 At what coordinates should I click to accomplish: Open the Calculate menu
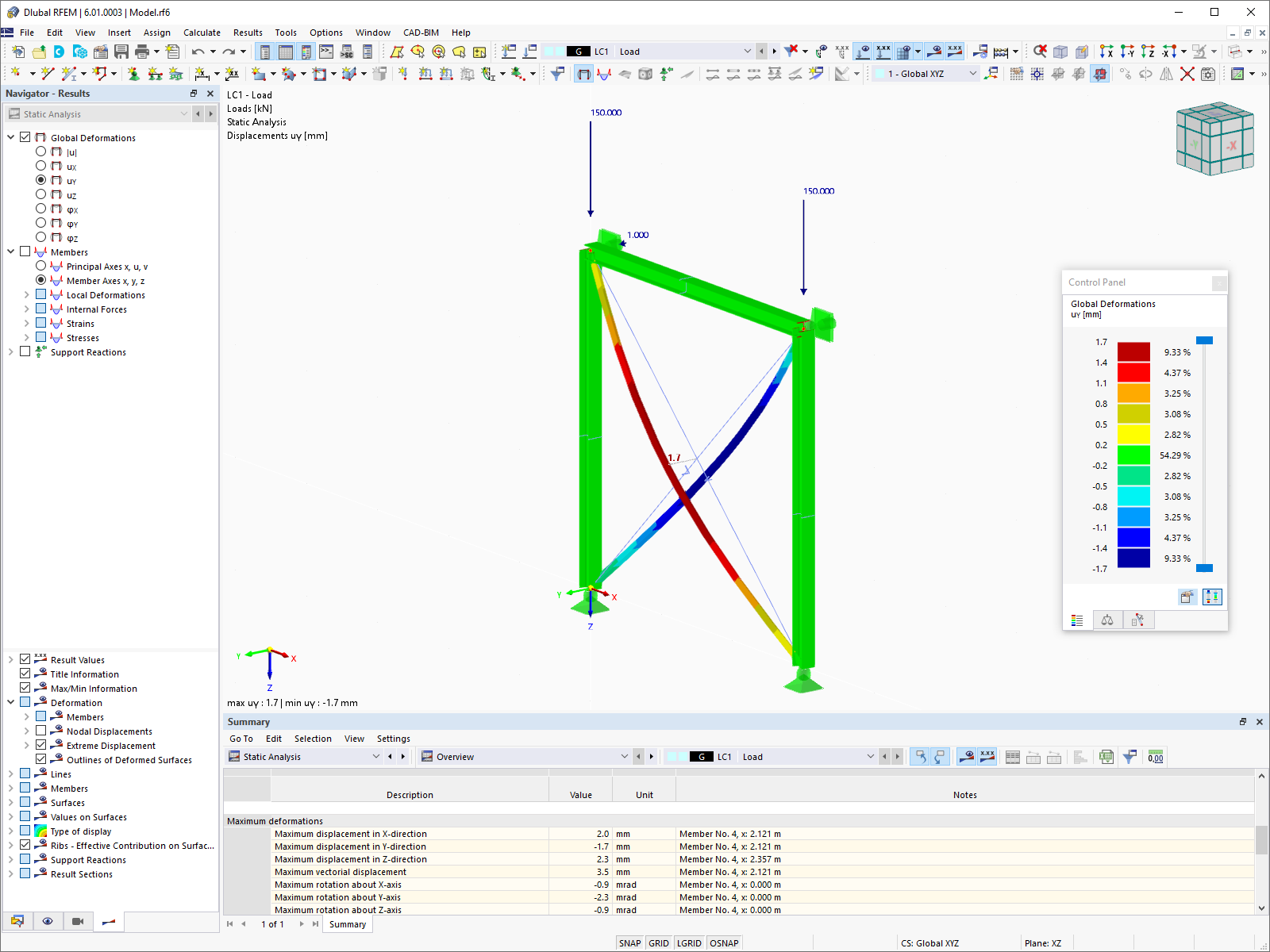[202, 33]
